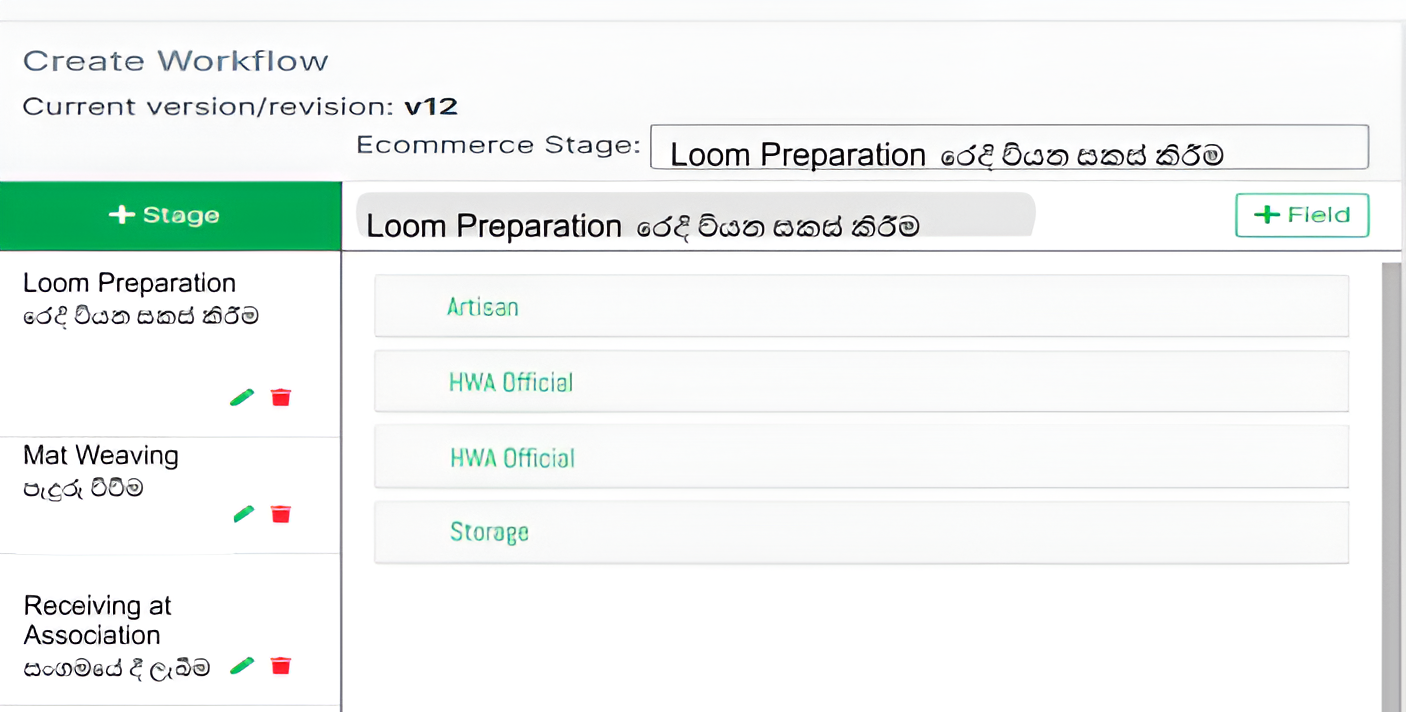Screen dimensions: 1406x712
Task: Expand the lower HWA Official field row
Action: 861,457
